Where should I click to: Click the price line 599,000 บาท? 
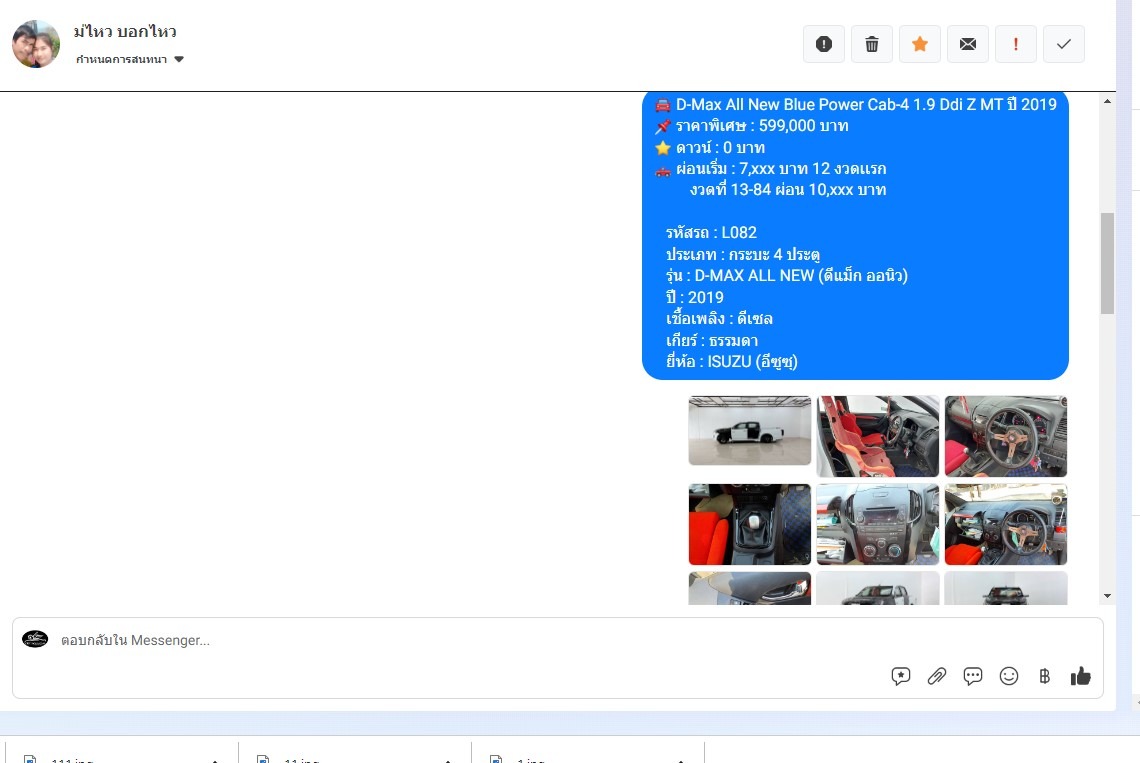point(752,126)
